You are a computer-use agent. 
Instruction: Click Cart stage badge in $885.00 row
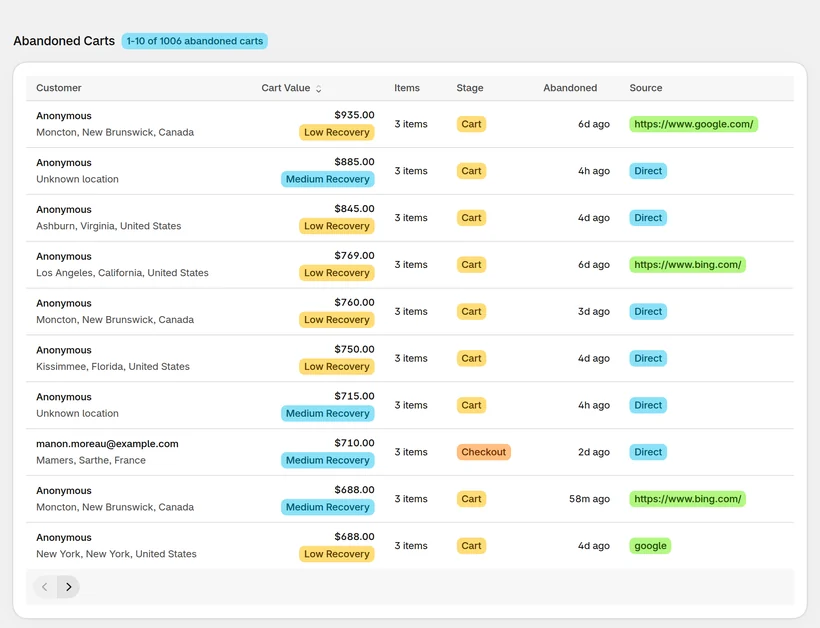point(471,171)
